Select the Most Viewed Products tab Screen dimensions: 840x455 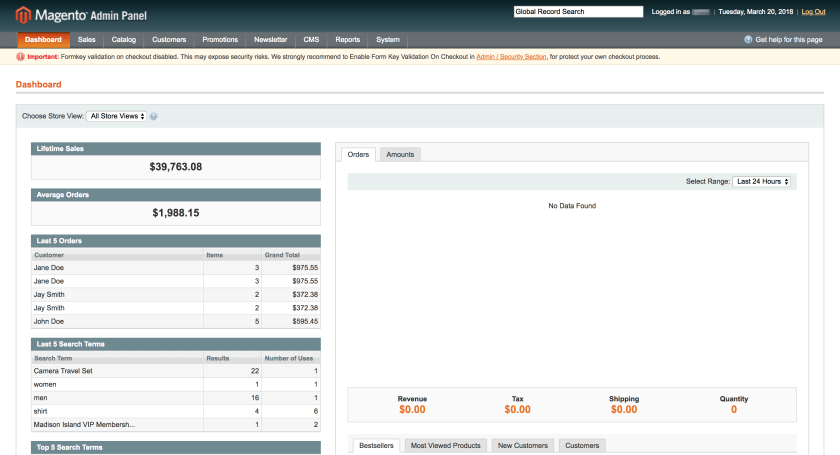point(446,445)
